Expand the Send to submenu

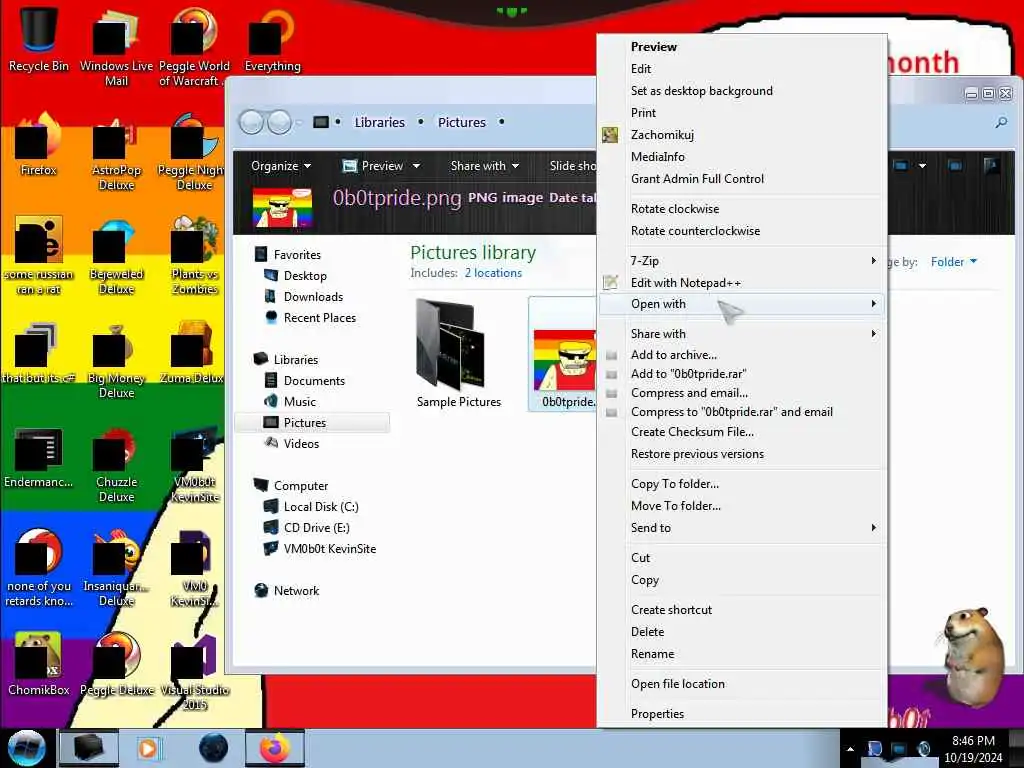[x=742, y=528]
